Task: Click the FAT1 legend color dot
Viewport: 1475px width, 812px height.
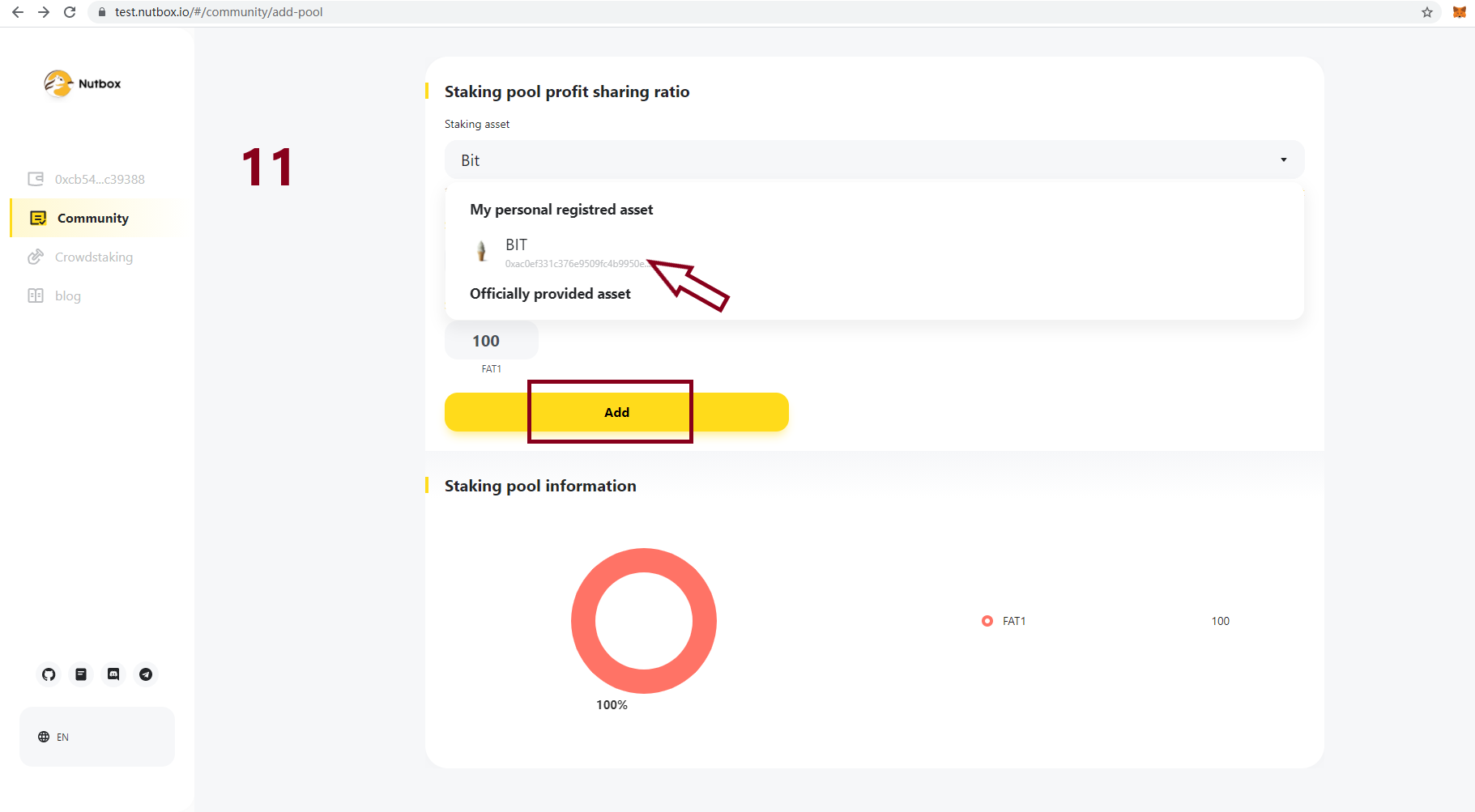Action: pyautogui.click(x=987, y=621)
